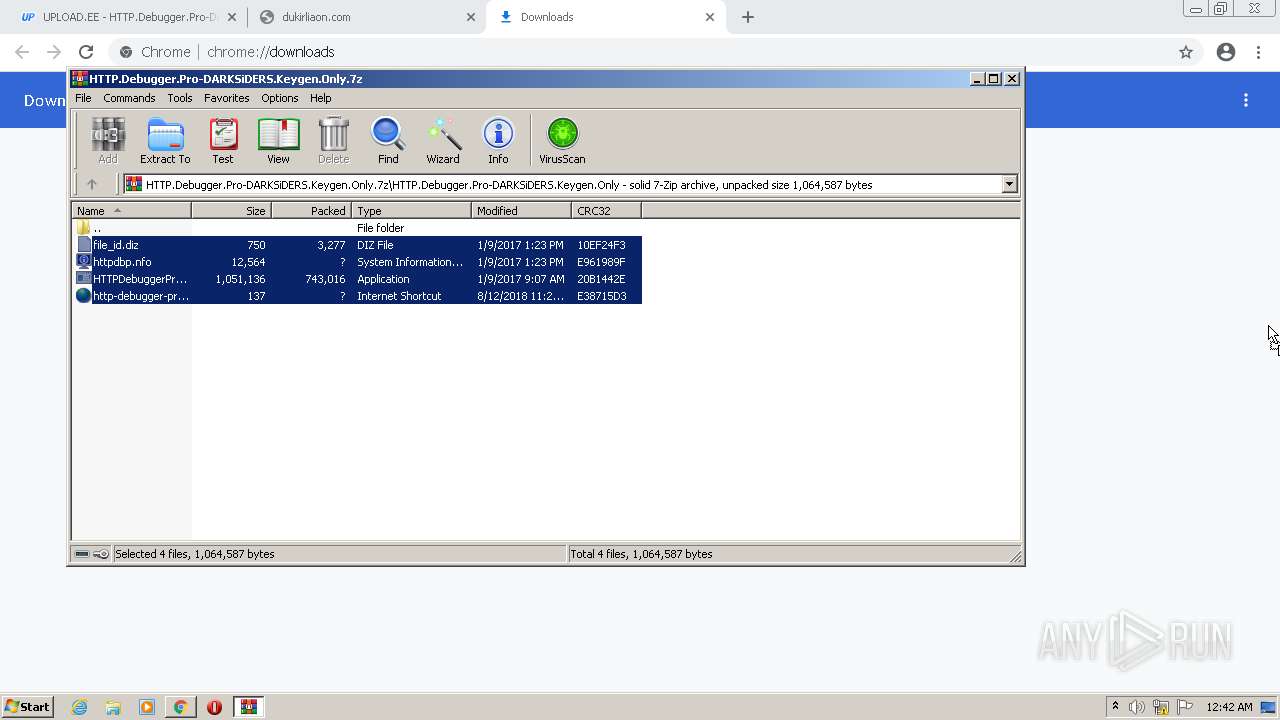Sort by the CRC32 column header

pos(606,210)
